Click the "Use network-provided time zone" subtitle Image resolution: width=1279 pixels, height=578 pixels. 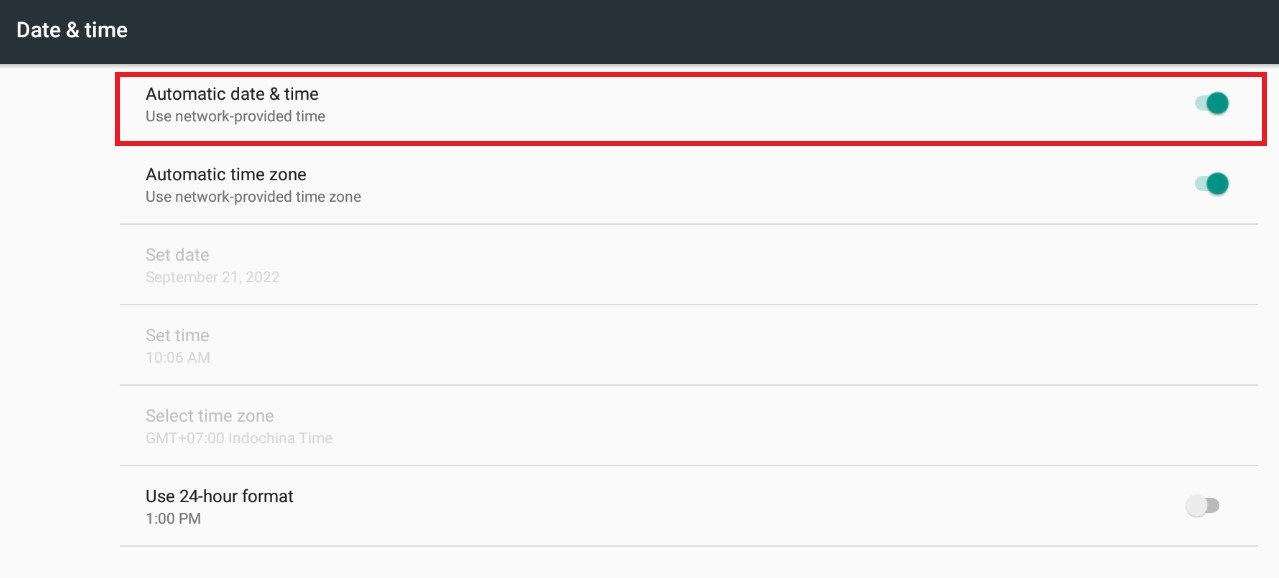click(x=253, y=197)
